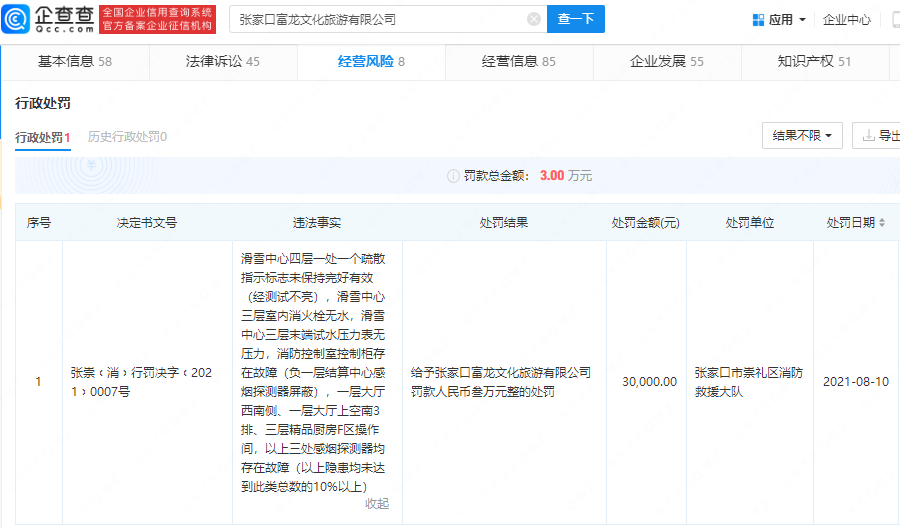The height and width of the screenshot is (528, 900).
Task: Open 企业中心 link
Action: click(x=847, y=20)
